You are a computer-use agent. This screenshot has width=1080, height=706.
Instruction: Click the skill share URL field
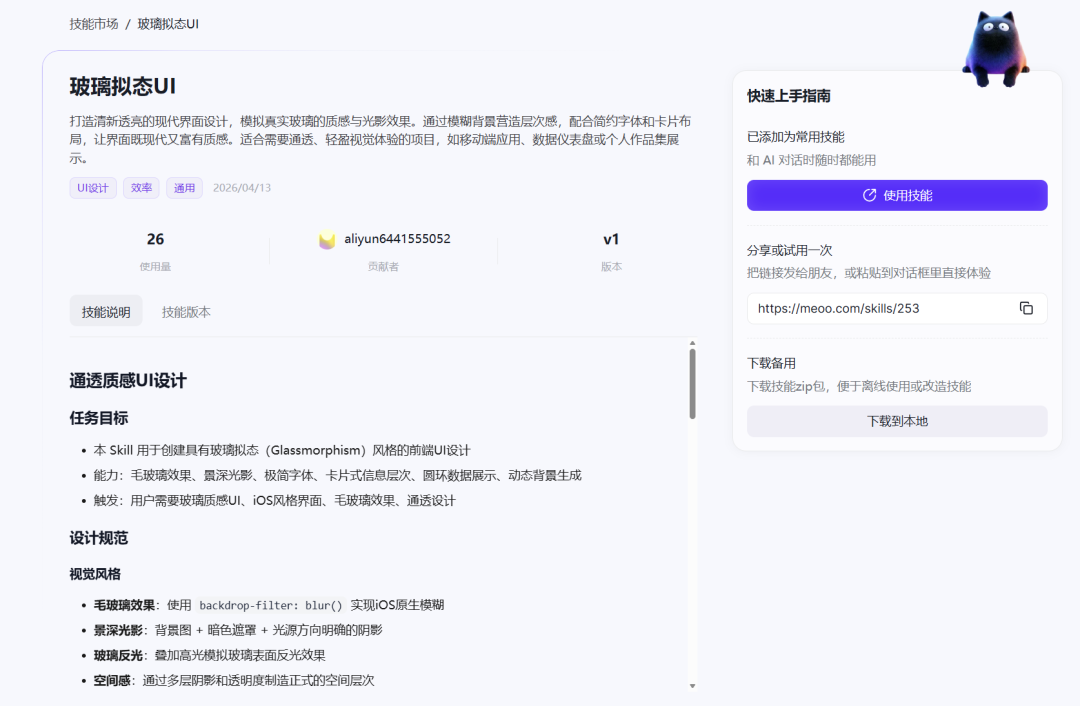(x=870, y=309)
